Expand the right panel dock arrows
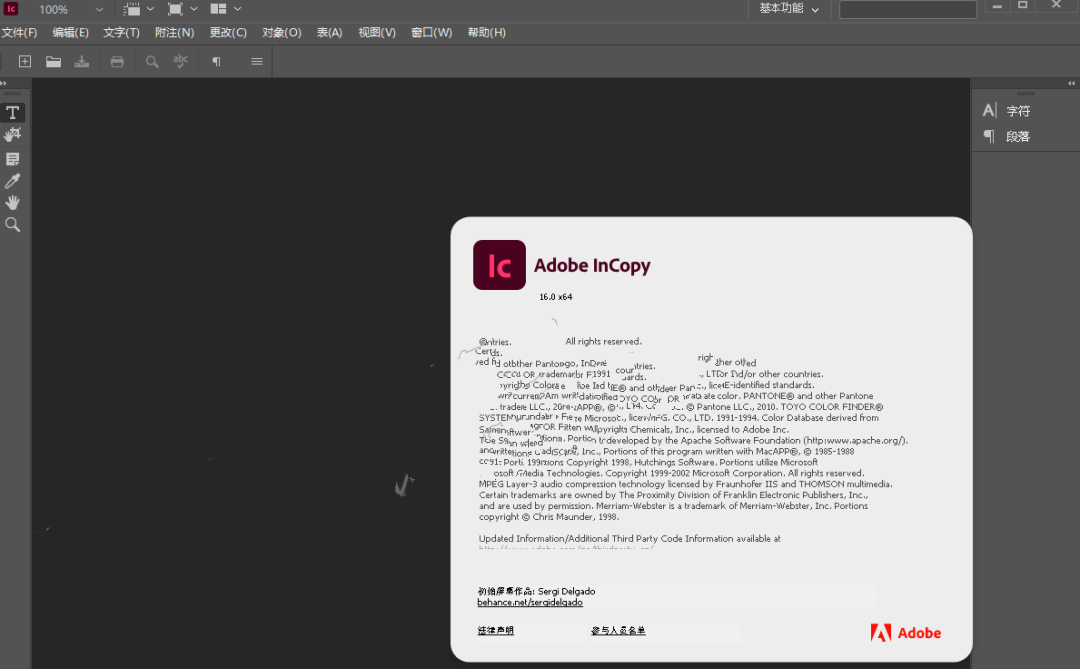The width and height of the screenshot is (1080, 669). 1071,83
